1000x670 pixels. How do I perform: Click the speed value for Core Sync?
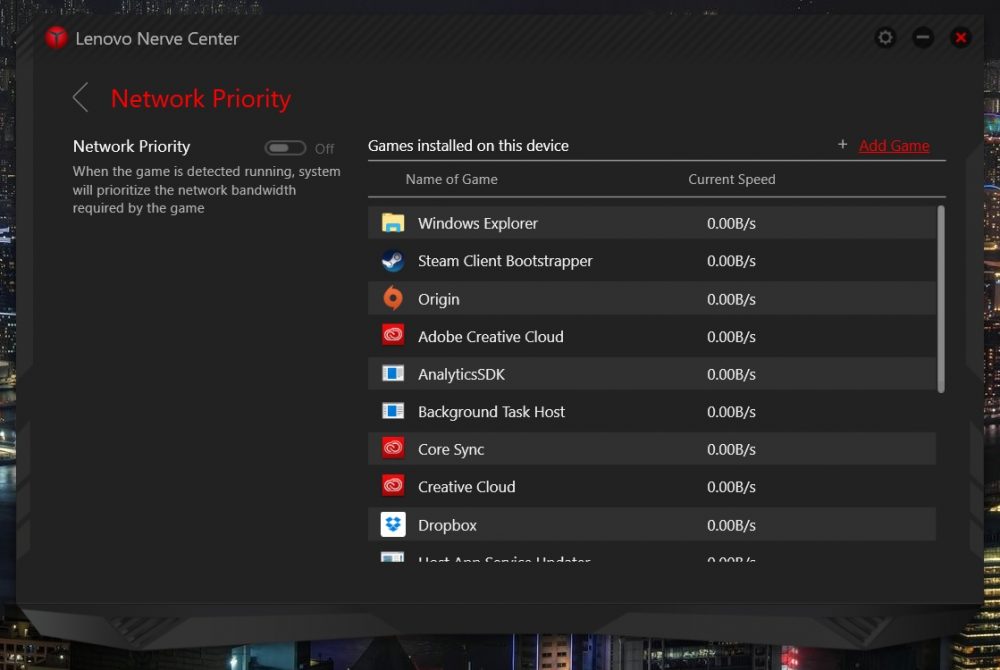[x=731, y=449]
